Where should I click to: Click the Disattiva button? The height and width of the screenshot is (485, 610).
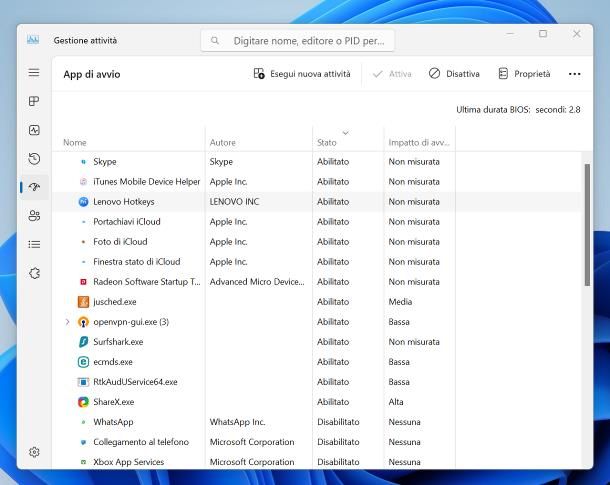point(454,74)
